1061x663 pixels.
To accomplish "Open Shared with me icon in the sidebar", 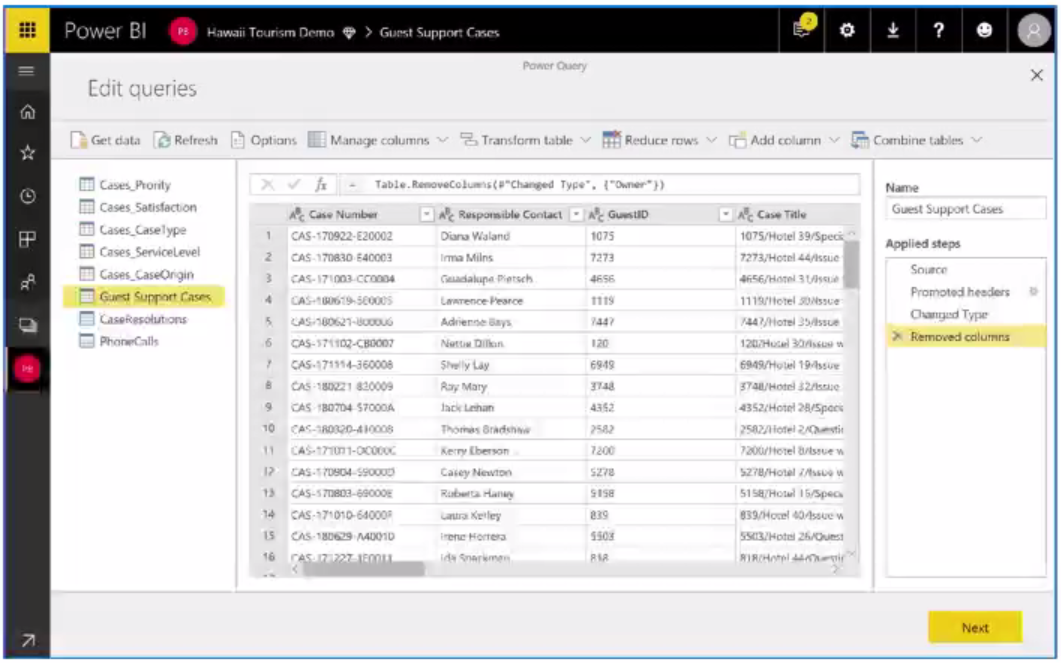I will pos(28,282).
